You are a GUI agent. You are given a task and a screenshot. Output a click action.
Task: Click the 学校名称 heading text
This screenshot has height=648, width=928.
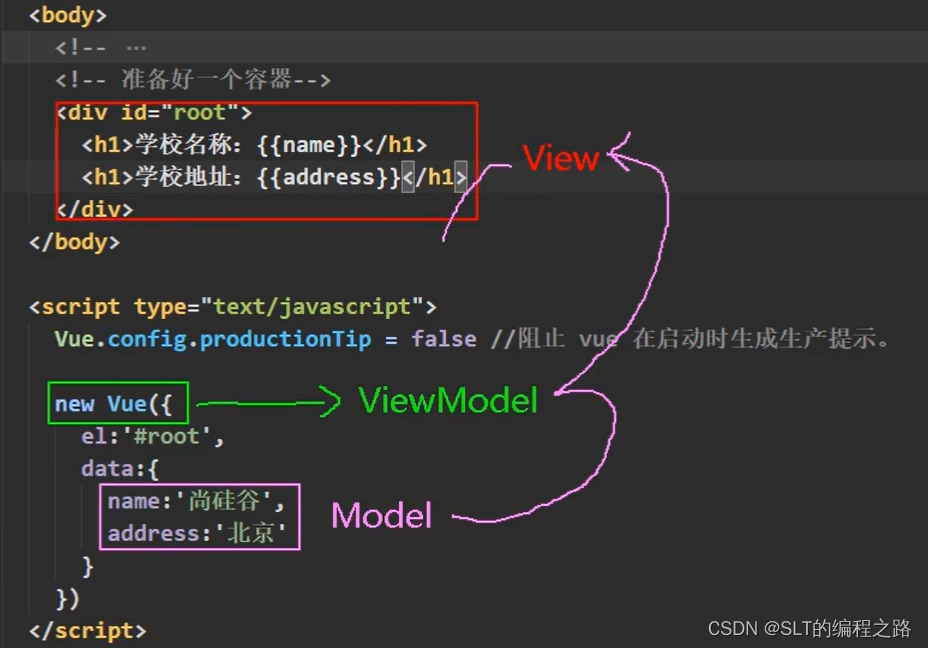click(x=183, y=144)
